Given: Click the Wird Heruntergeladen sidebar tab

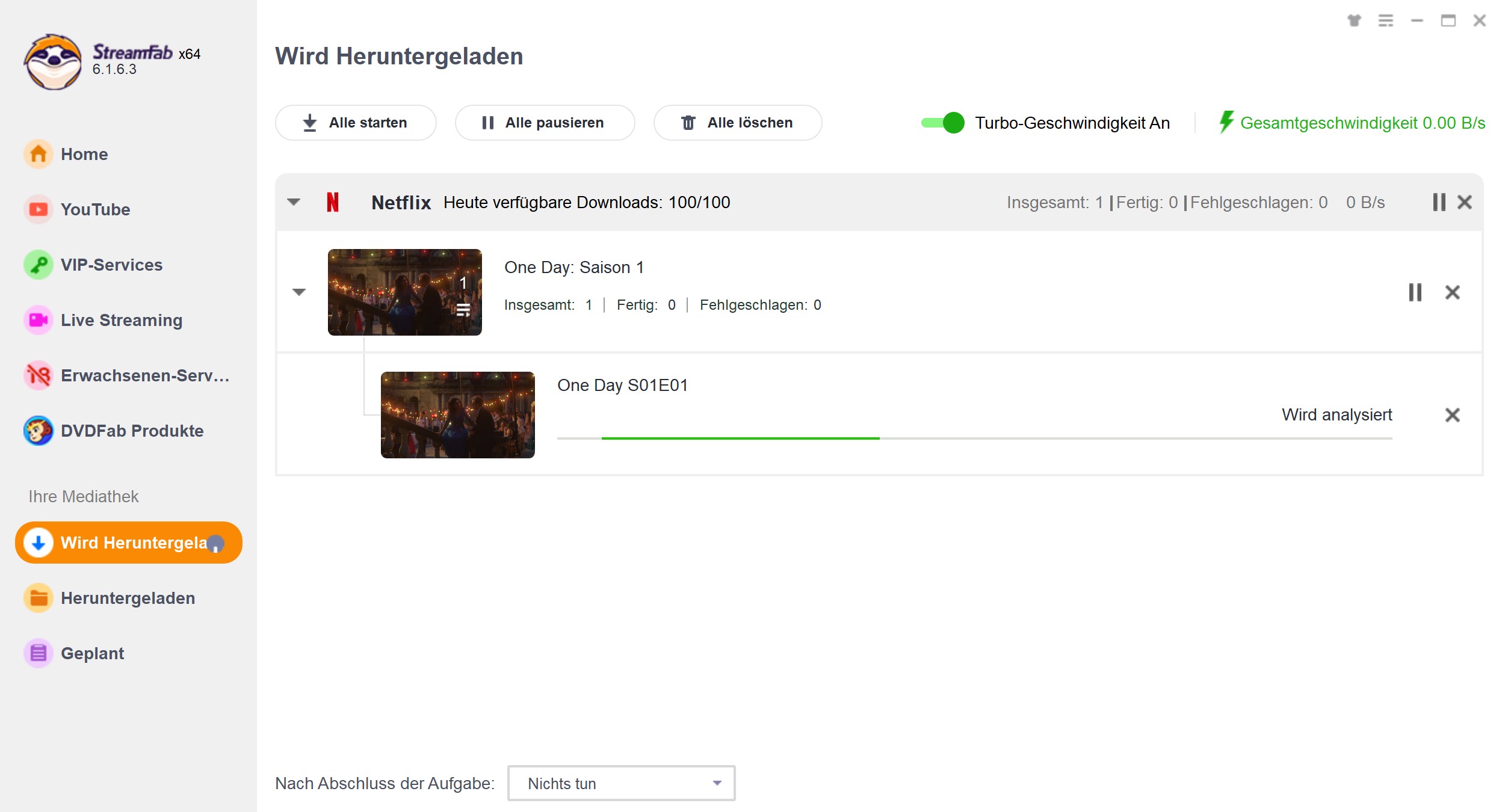Looking at the screenshot, I should click(x=130, y=543).
